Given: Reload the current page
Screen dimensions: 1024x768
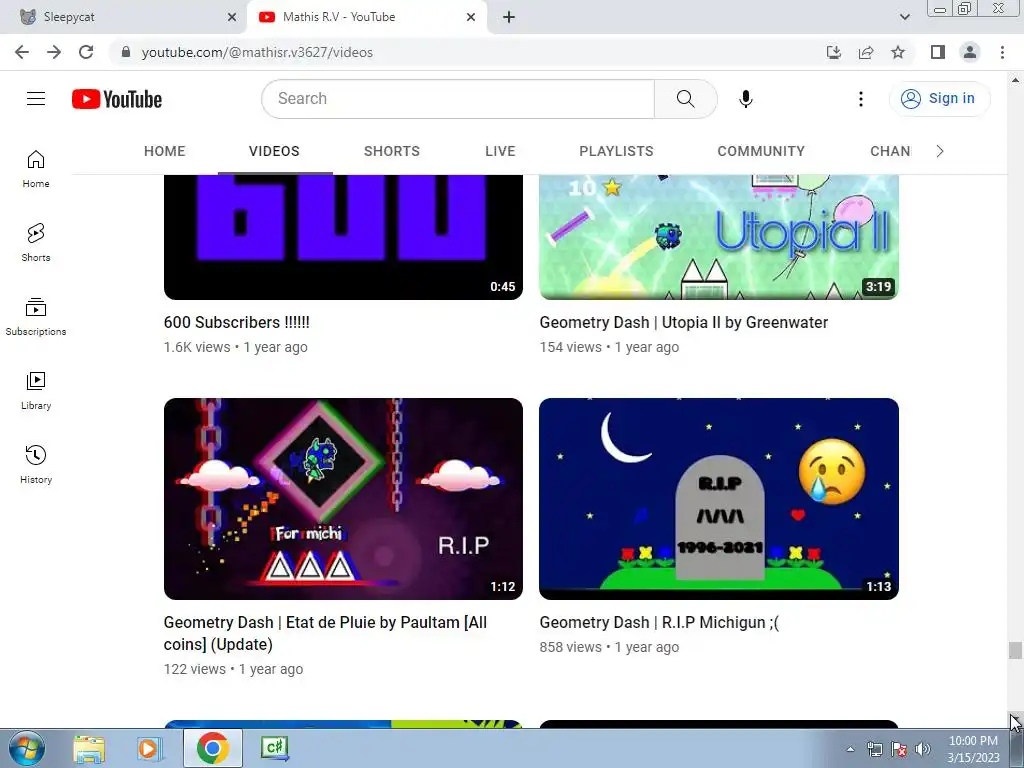Looking at the screenshot, I should pos(86,52).
